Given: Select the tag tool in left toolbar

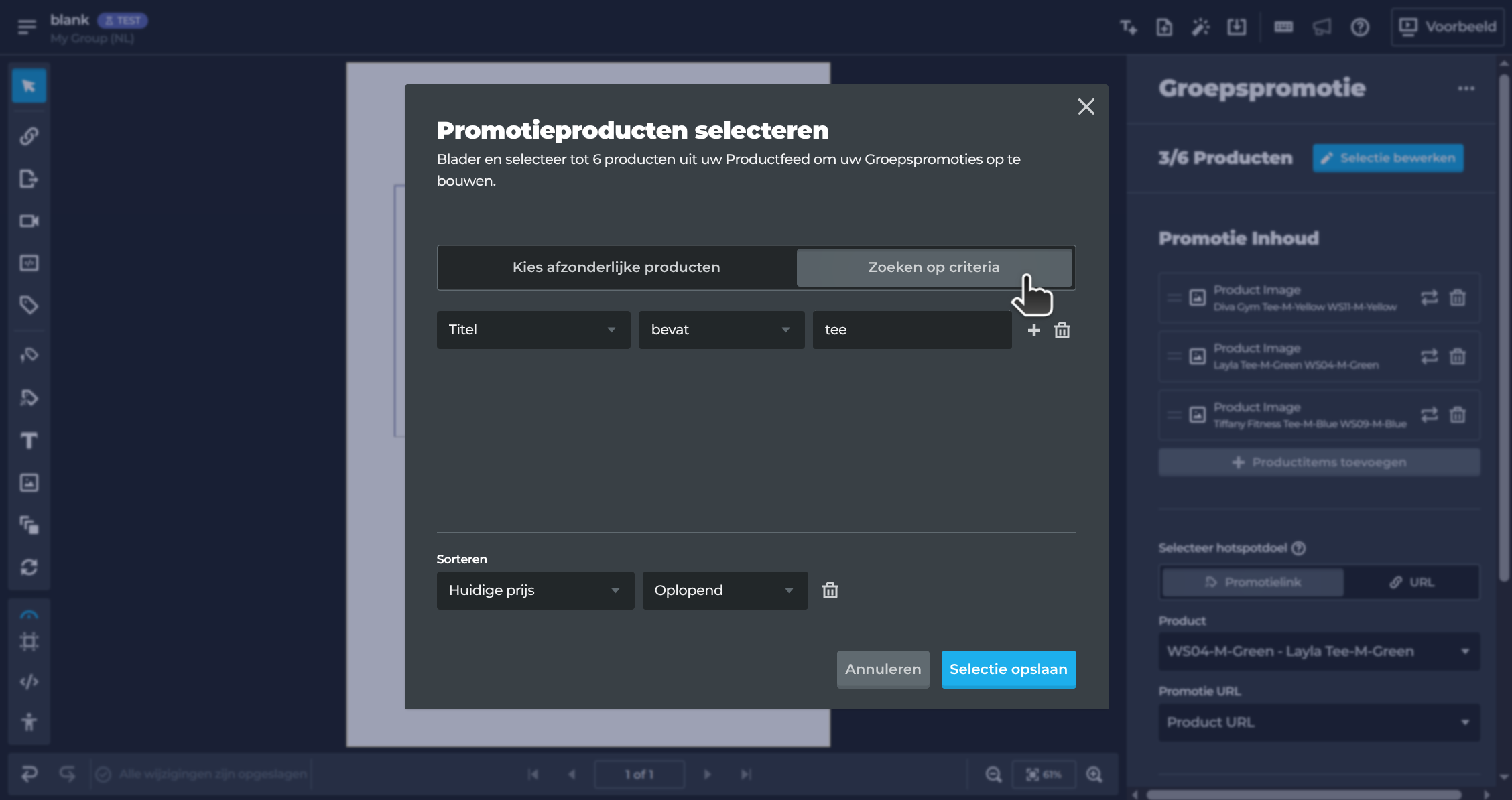Looking at the screenshot, I should 29,306.
